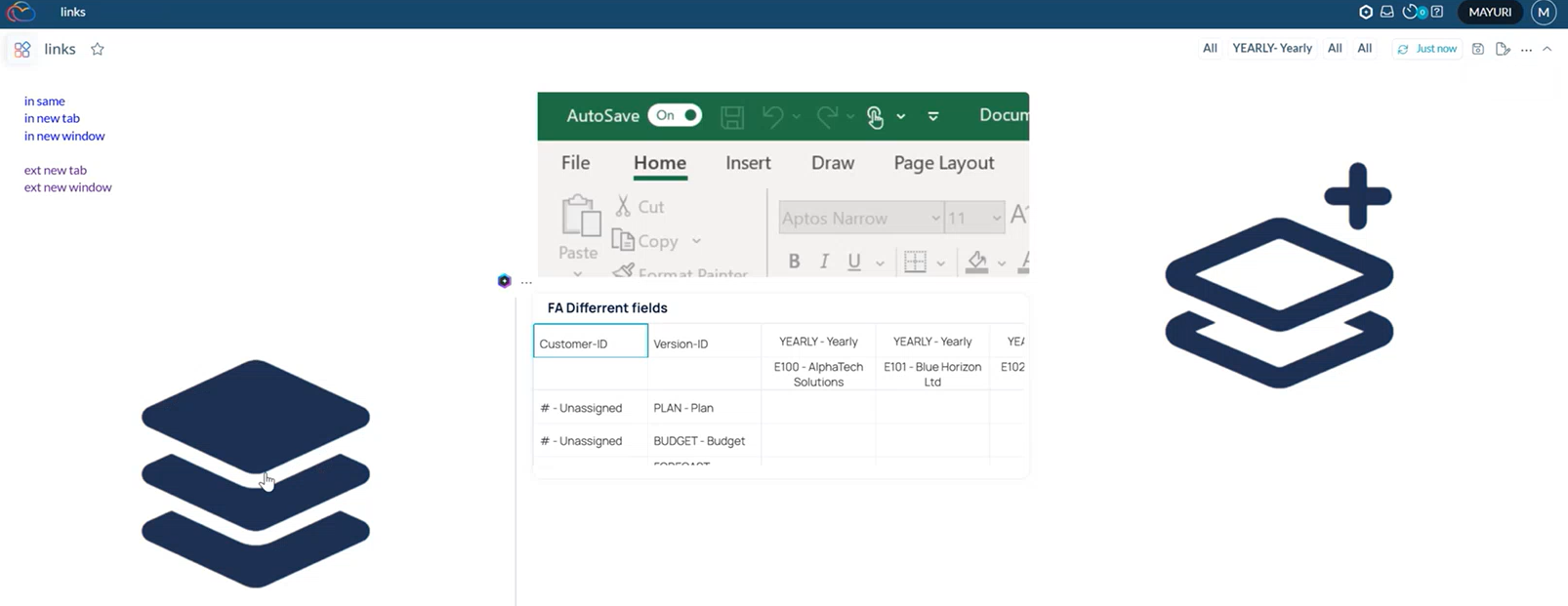This screenshot has height=606, width=1568.
Task: Open the widget's three-dot menu above FA Differrent fields
Action: pyautogui.click(x=526, y=282)
